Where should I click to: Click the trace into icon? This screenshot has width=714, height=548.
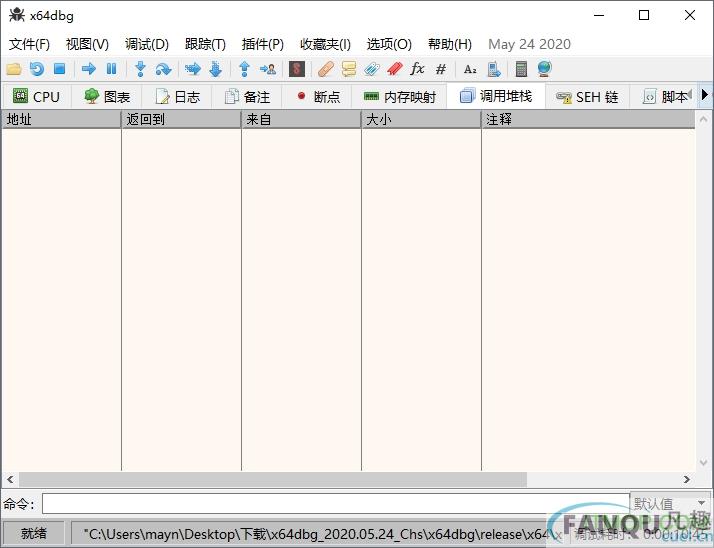click(193, 69)
